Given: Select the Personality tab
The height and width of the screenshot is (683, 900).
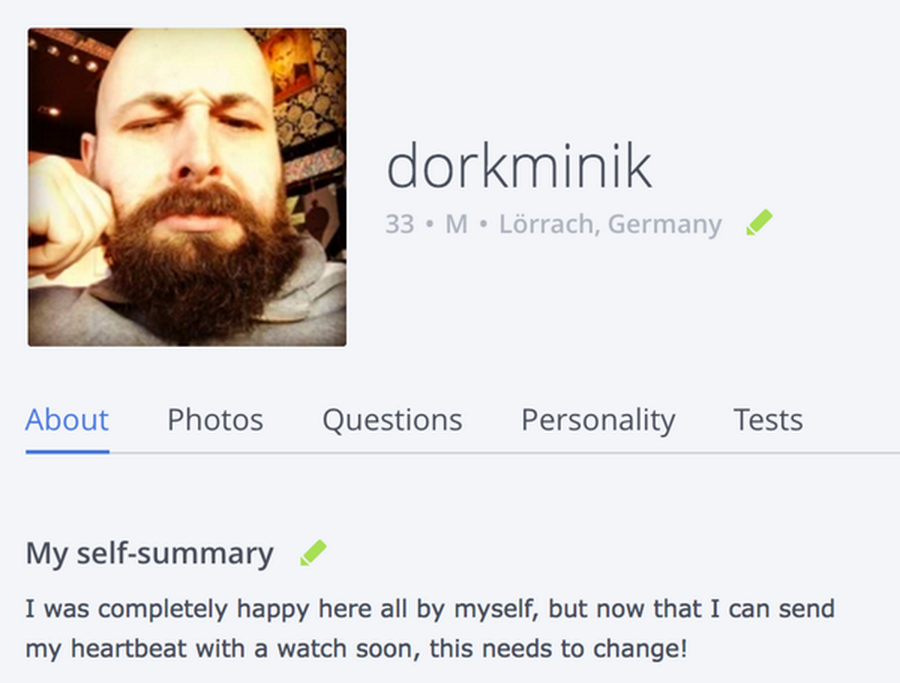Looking at the screenshot, I should [598, 419].
